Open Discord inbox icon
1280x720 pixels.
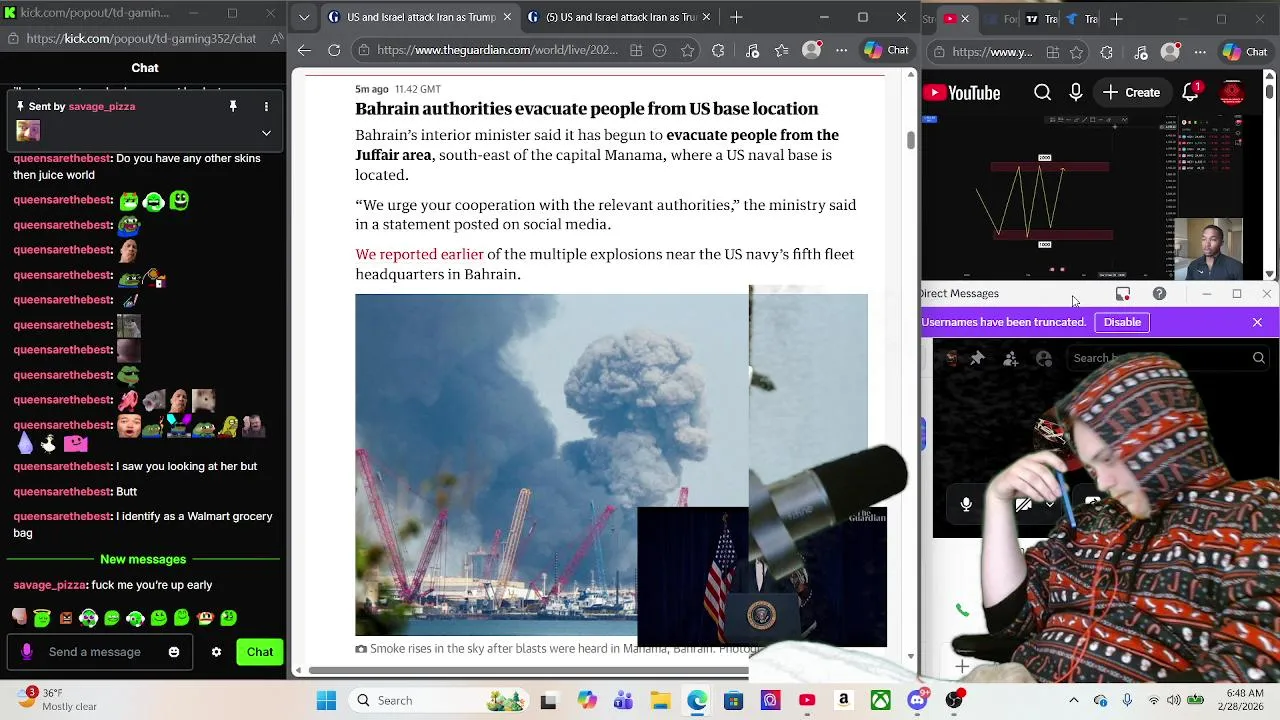tap(1123, 294)
